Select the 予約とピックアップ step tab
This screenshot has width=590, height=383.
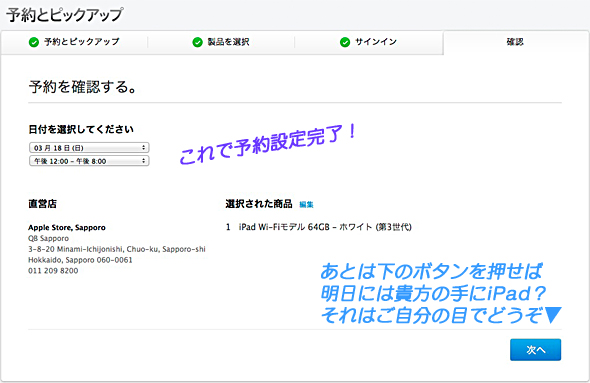75,42
